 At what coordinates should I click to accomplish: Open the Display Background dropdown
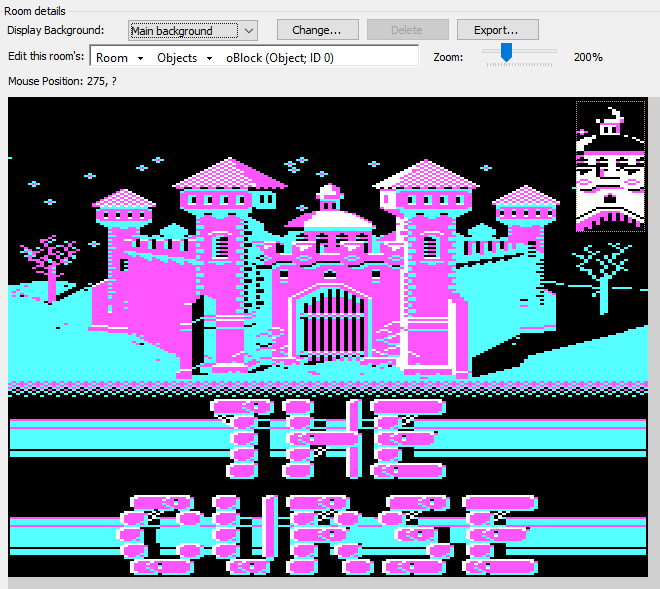pyautogui.click(x=193, y=31)
